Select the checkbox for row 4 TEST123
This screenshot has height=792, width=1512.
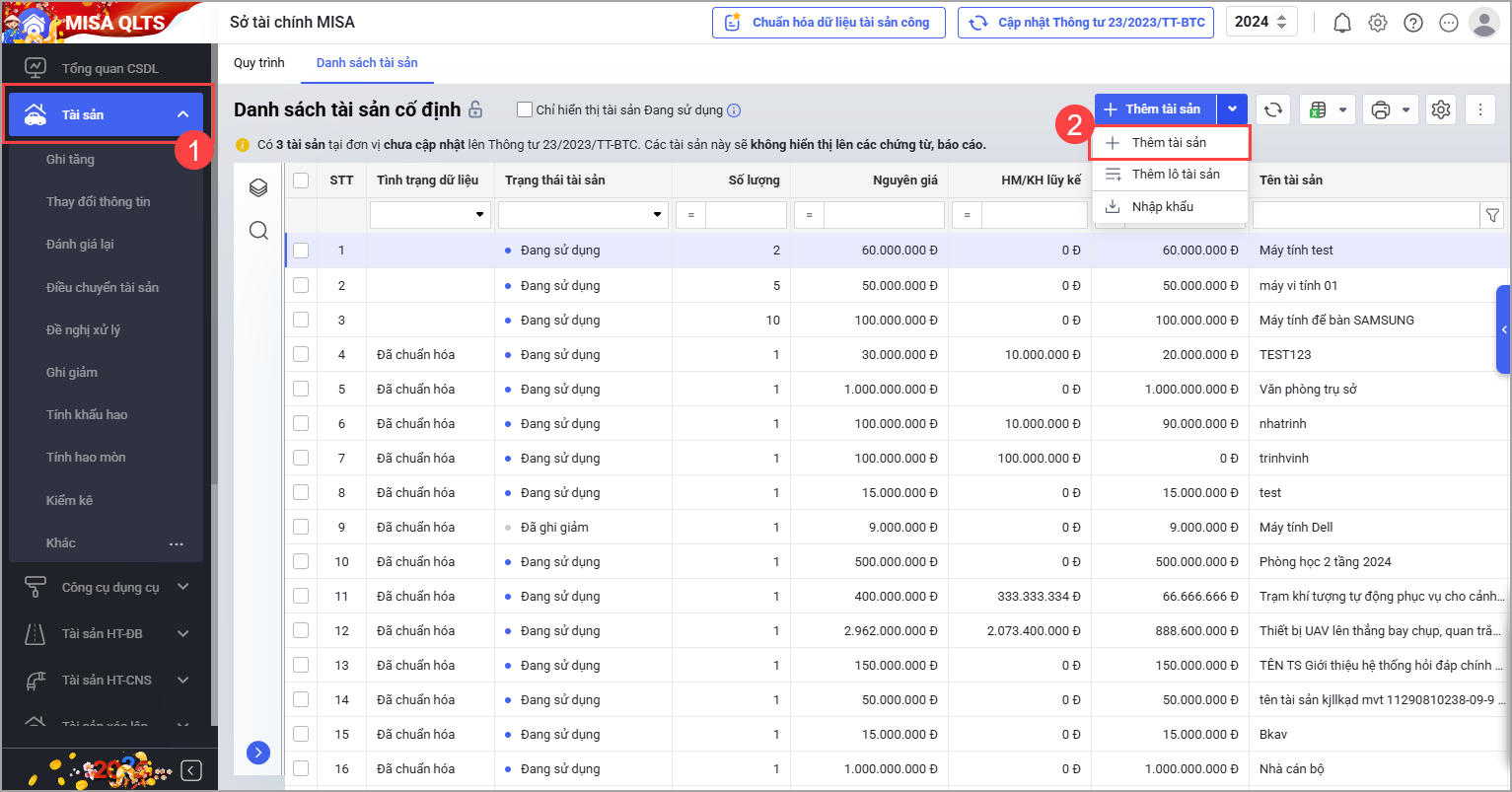[x=301, y=354]
